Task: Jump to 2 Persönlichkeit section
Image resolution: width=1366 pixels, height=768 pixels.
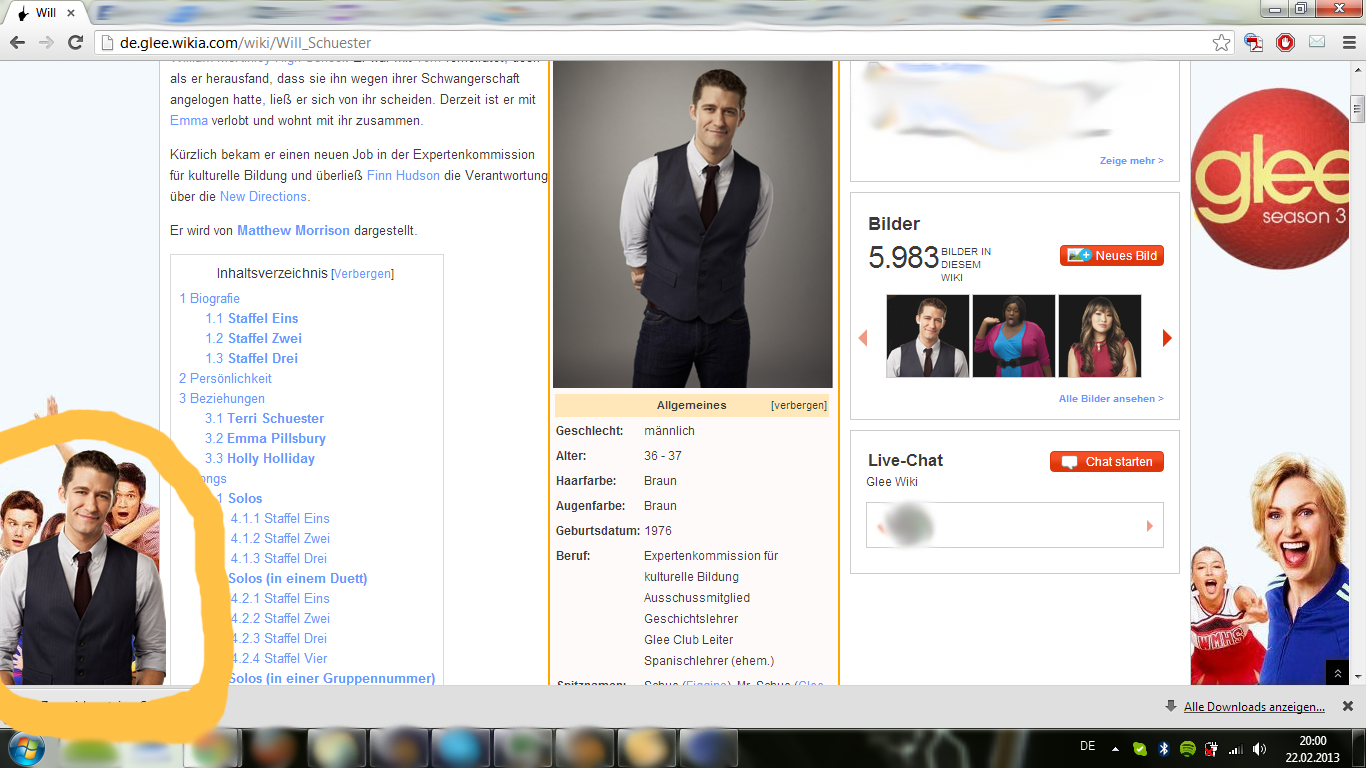Action: point(225,378)
